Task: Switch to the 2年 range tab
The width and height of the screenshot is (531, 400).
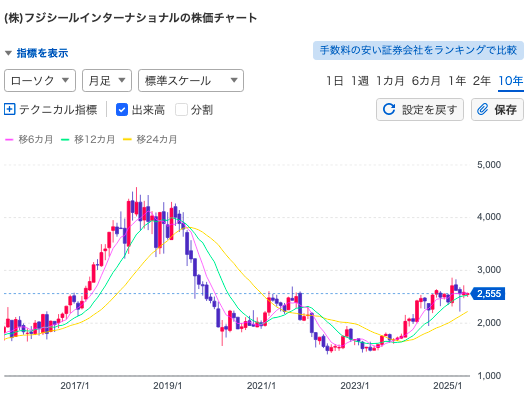Action: pyautogui.click(x=482, y=81)
